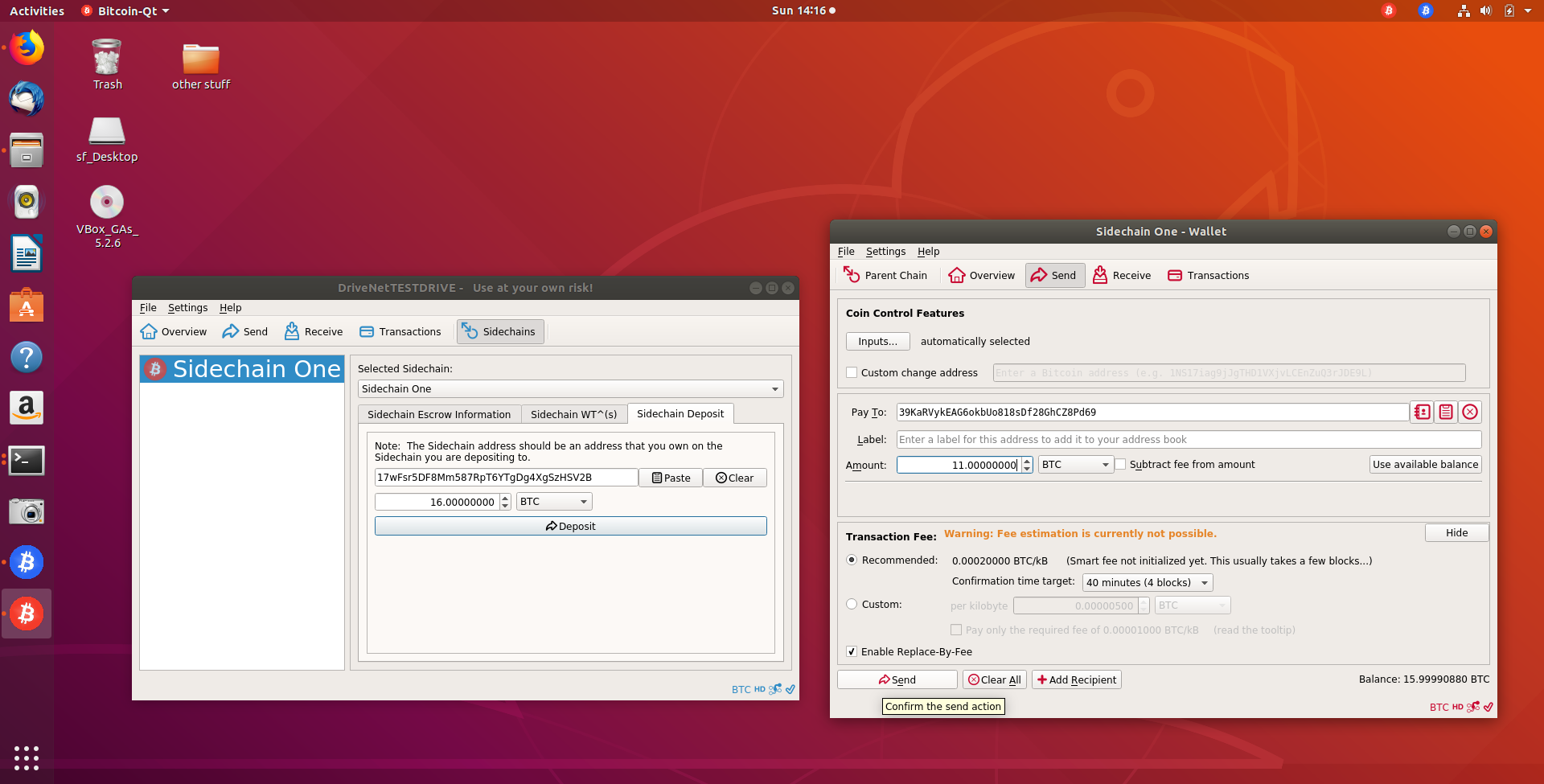1544x784 pixels.
Task: Switch to blue Bitcoin app in dock
Action: click(x=27, y=562)
